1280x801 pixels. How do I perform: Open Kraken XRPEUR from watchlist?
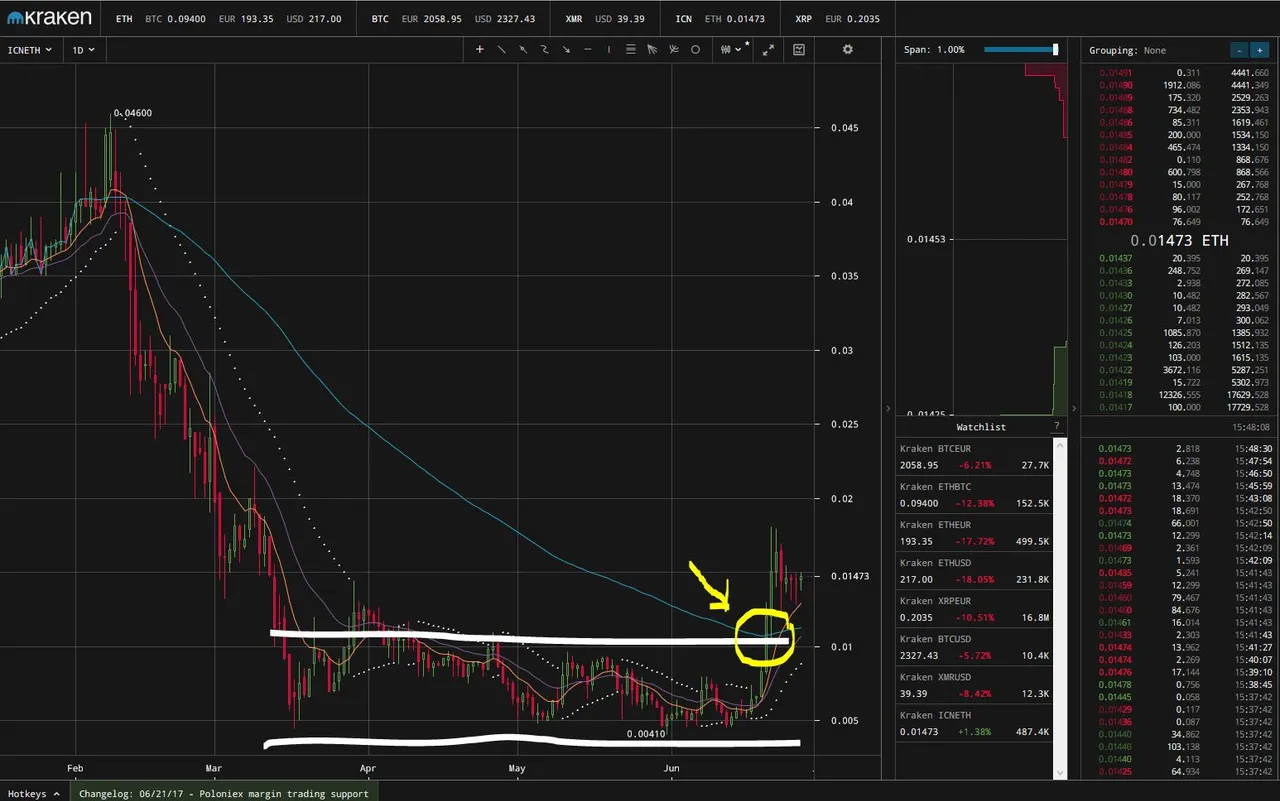(975, 608)
